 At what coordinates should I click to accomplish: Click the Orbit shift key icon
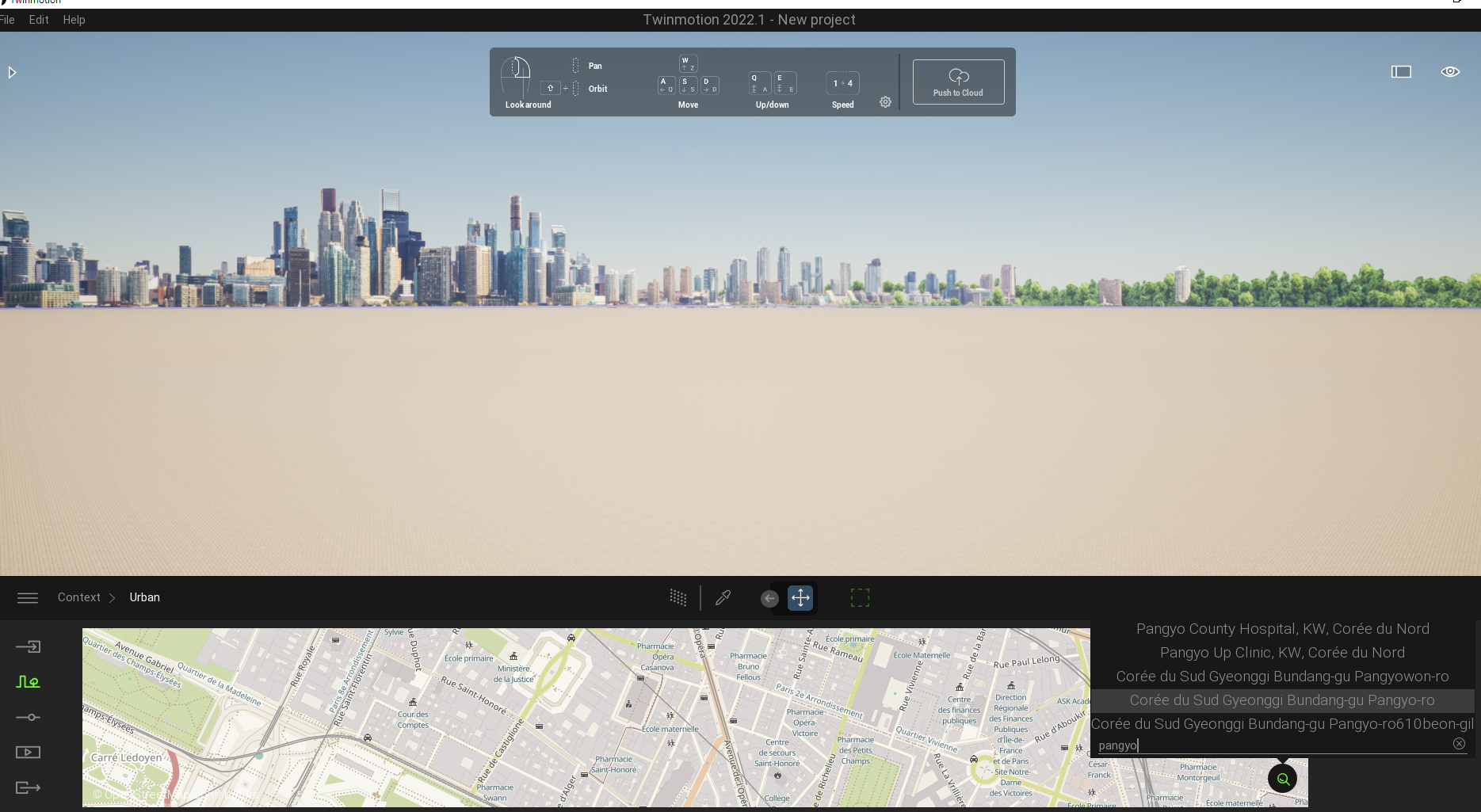click(550, 88)
